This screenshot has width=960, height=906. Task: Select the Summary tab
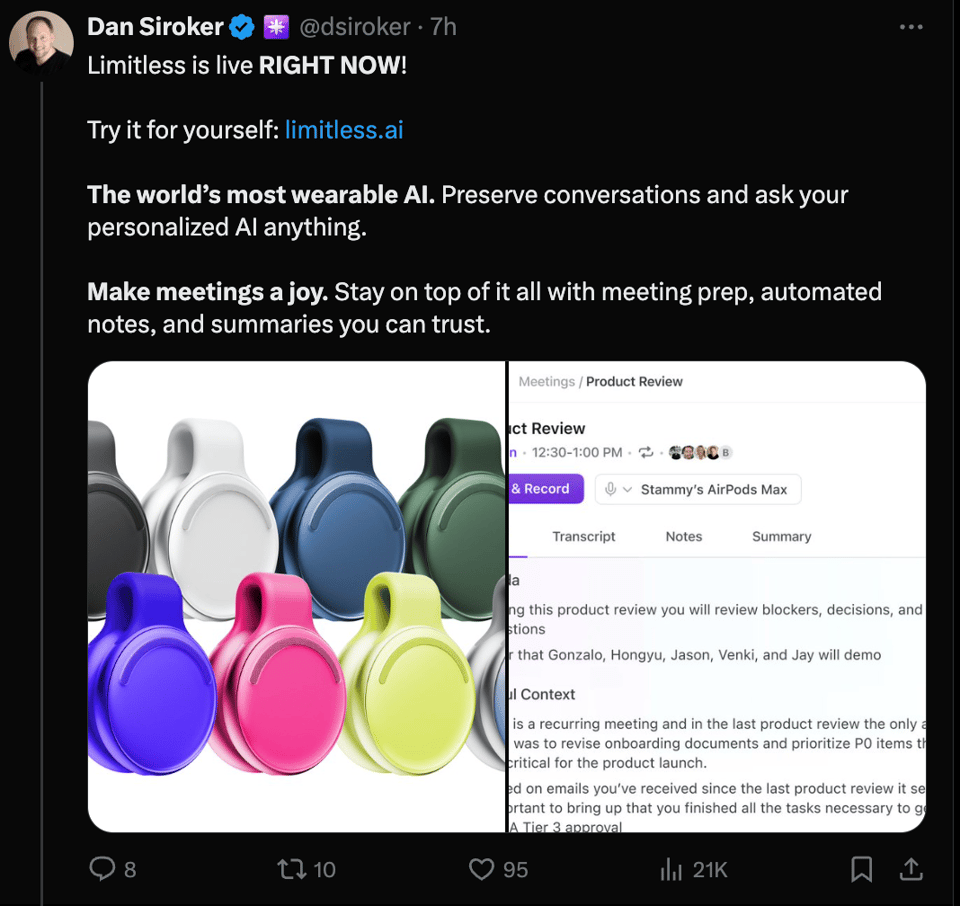point(781,537)
